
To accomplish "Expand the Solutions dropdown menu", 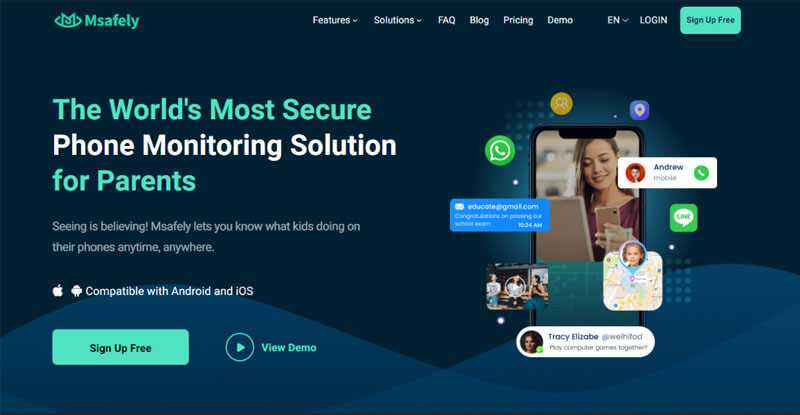I will (397, 20).
